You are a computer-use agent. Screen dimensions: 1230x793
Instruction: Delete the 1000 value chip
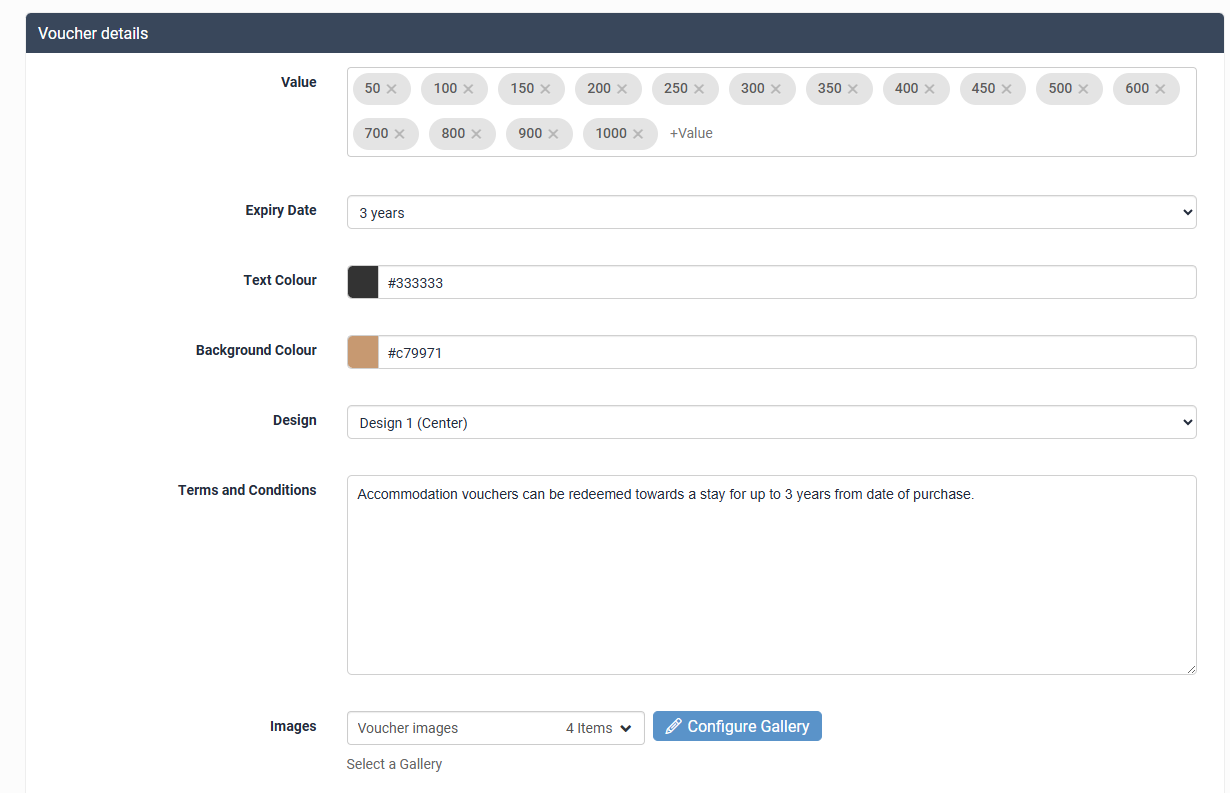[x=638, y=134]
